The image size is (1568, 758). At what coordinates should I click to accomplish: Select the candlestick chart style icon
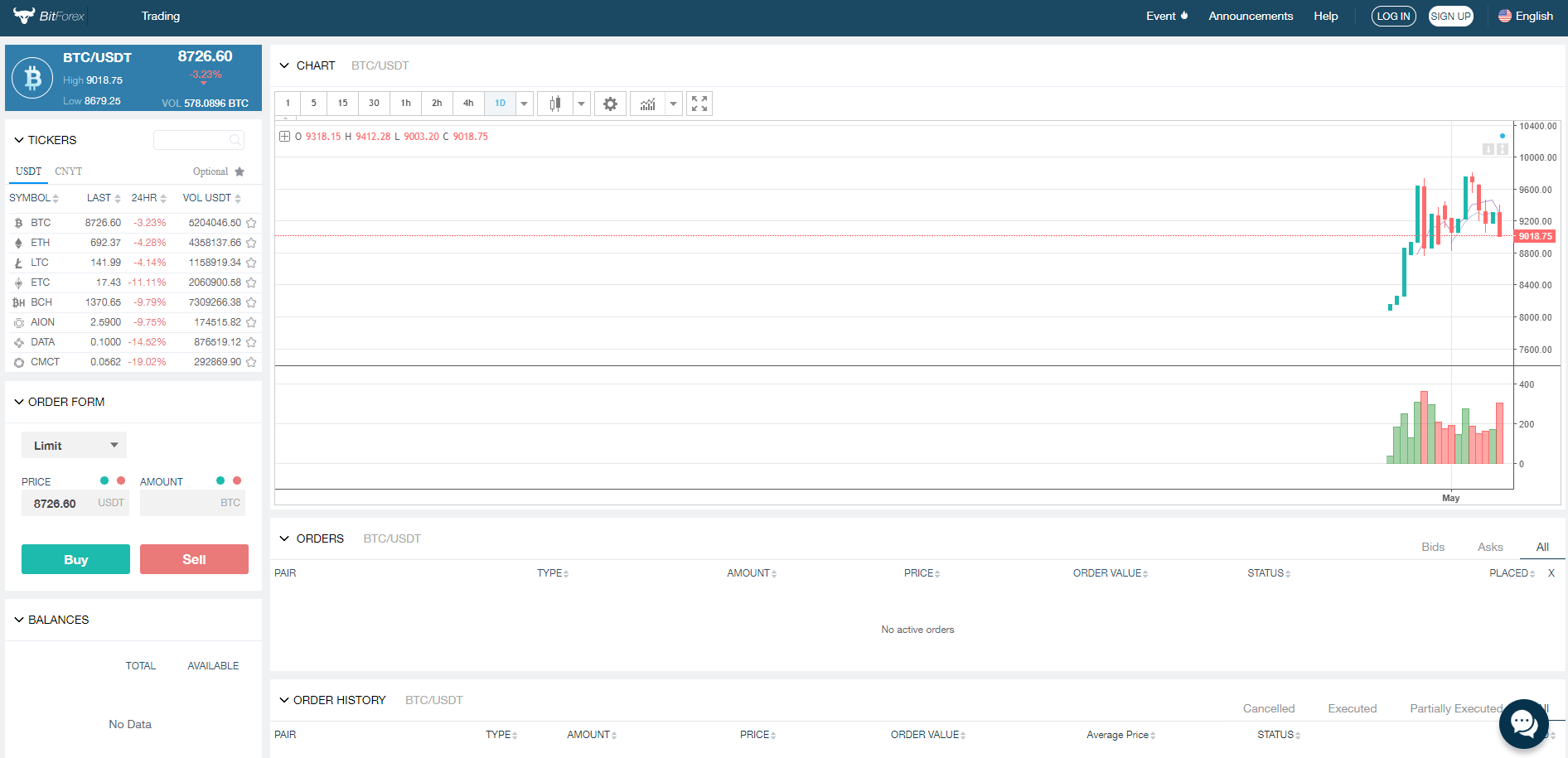tap(555, 104)
